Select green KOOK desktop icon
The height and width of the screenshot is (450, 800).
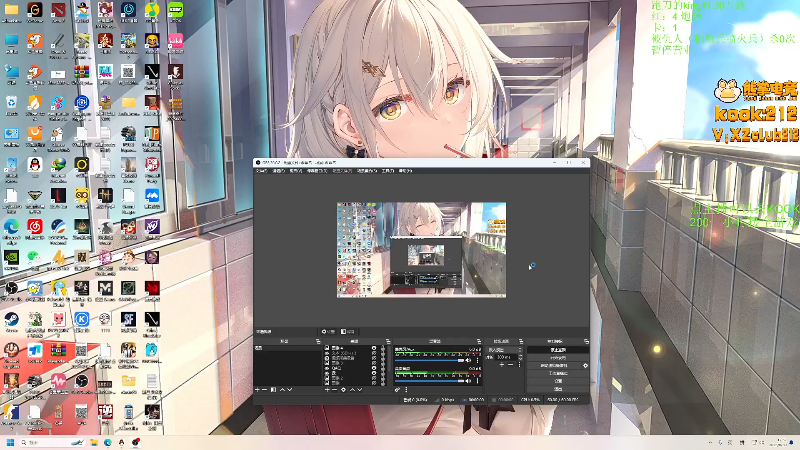pos(176,10)
